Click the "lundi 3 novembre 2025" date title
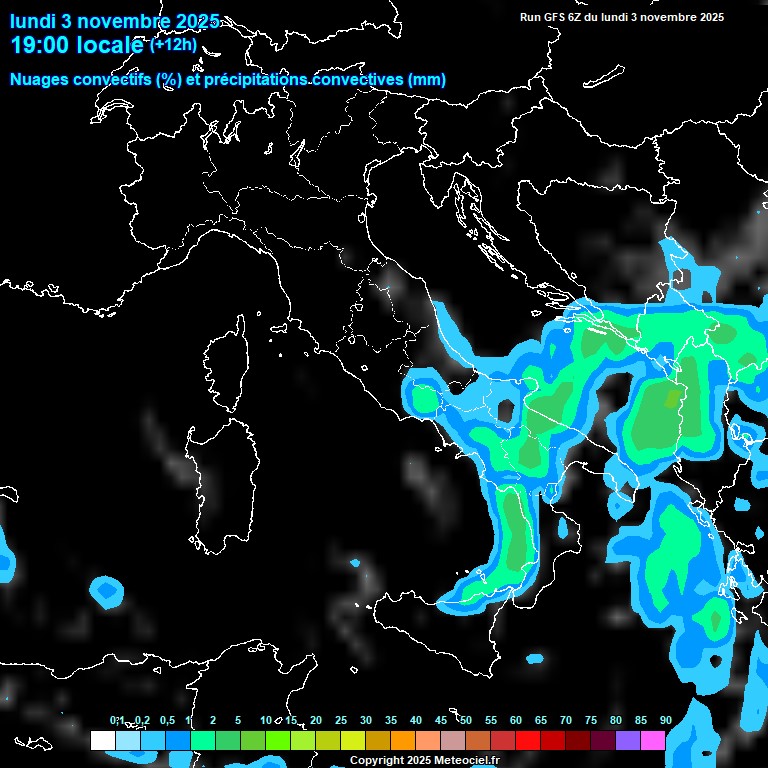The width and height of the screenshot is (768, 768). click(x=115, y=21)
